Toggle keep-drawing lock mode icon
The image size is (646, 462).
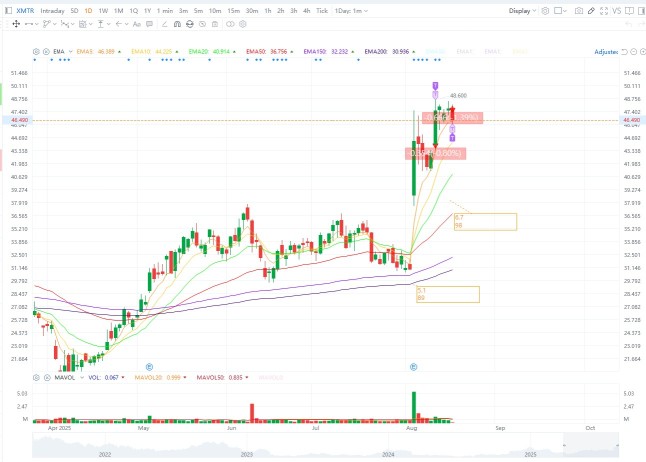190,24
